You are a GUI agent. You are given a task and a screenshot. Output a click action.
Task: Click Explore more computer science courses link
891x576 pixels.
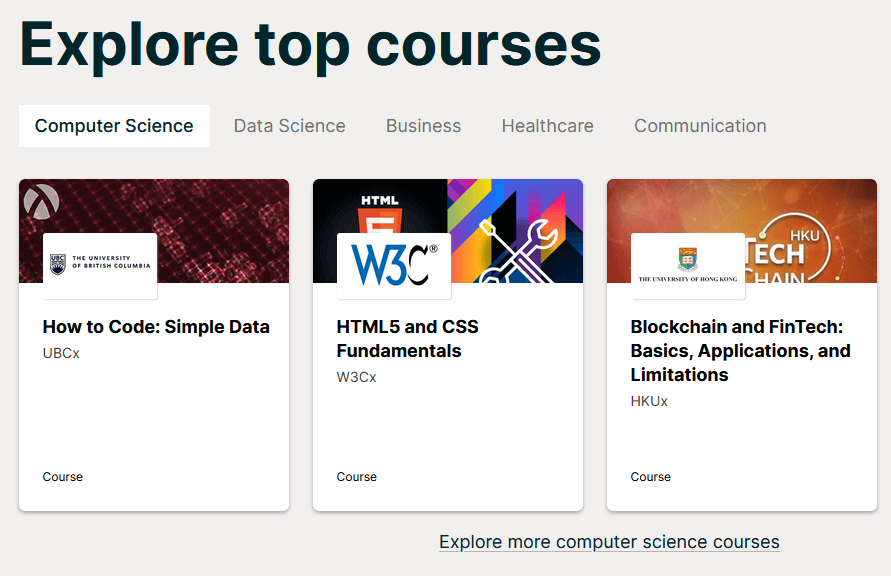click(609, 542)
